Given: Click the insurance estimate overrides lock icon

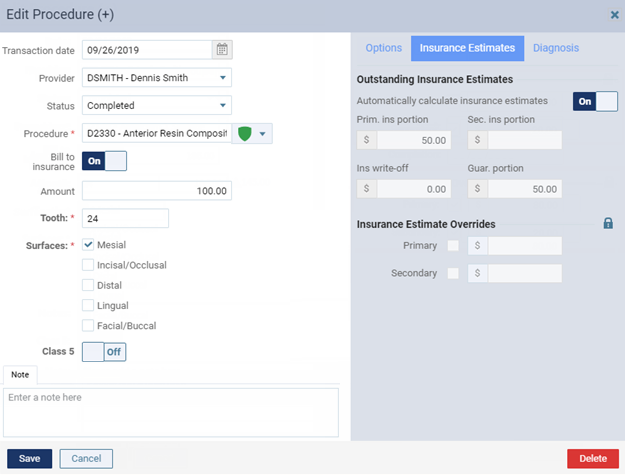Looking at the screenshot, I should pyautogui.click(x=608, y=224).
